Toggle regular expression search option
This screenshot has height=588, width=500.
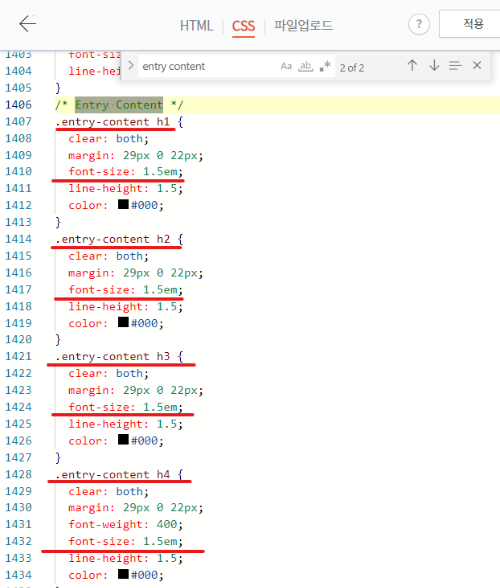tap(325, 66)
